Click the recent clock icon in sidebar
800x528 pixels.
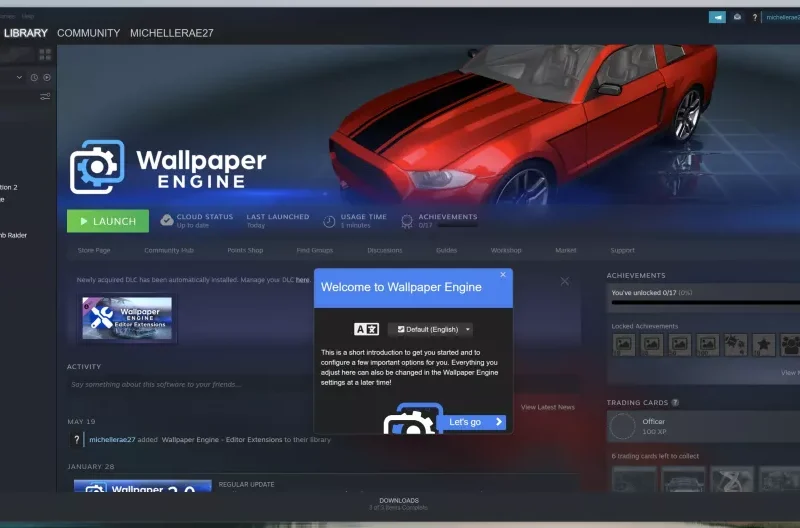(x=33, y=77)
